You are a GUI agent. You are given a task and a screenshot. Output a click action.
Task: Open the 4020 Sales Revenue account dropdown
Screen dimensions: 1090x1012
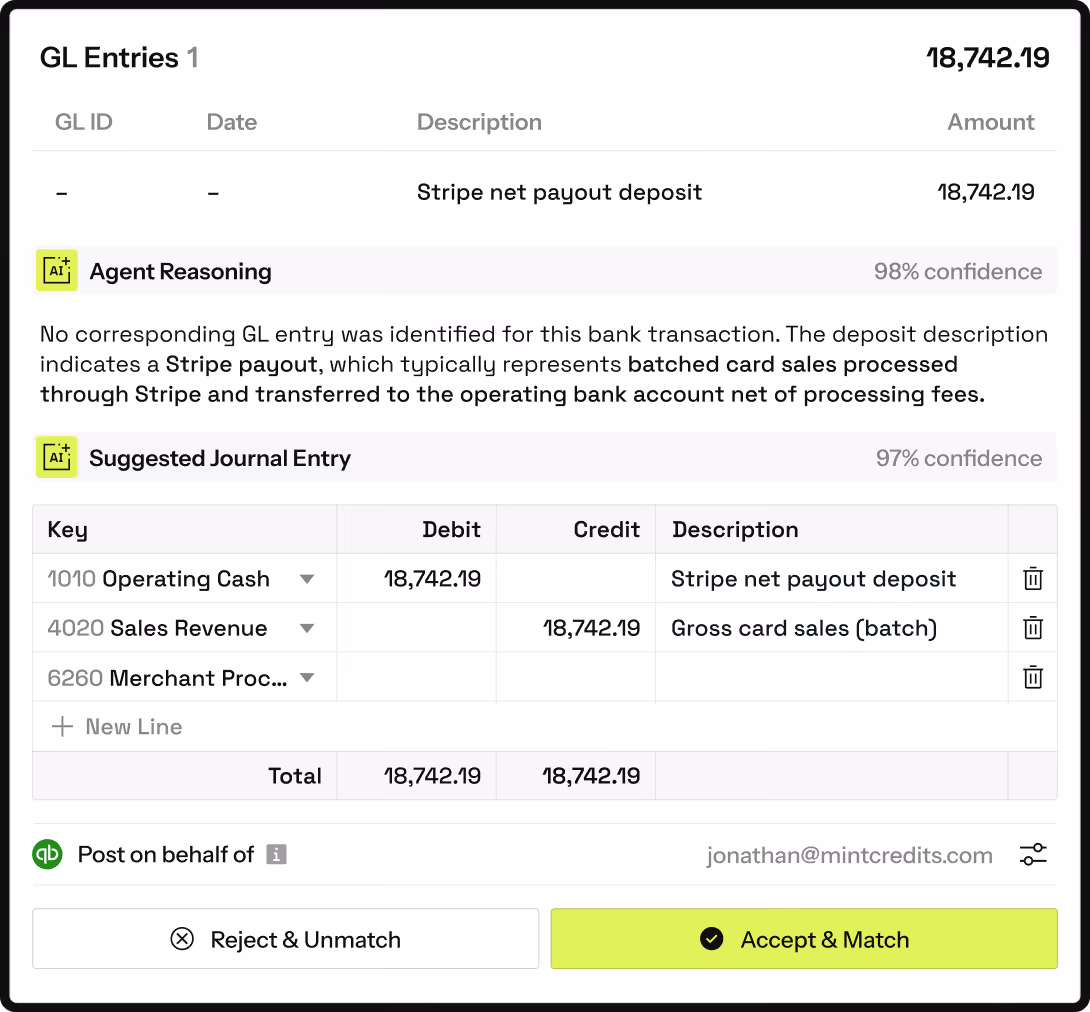[x=308, y=627]
